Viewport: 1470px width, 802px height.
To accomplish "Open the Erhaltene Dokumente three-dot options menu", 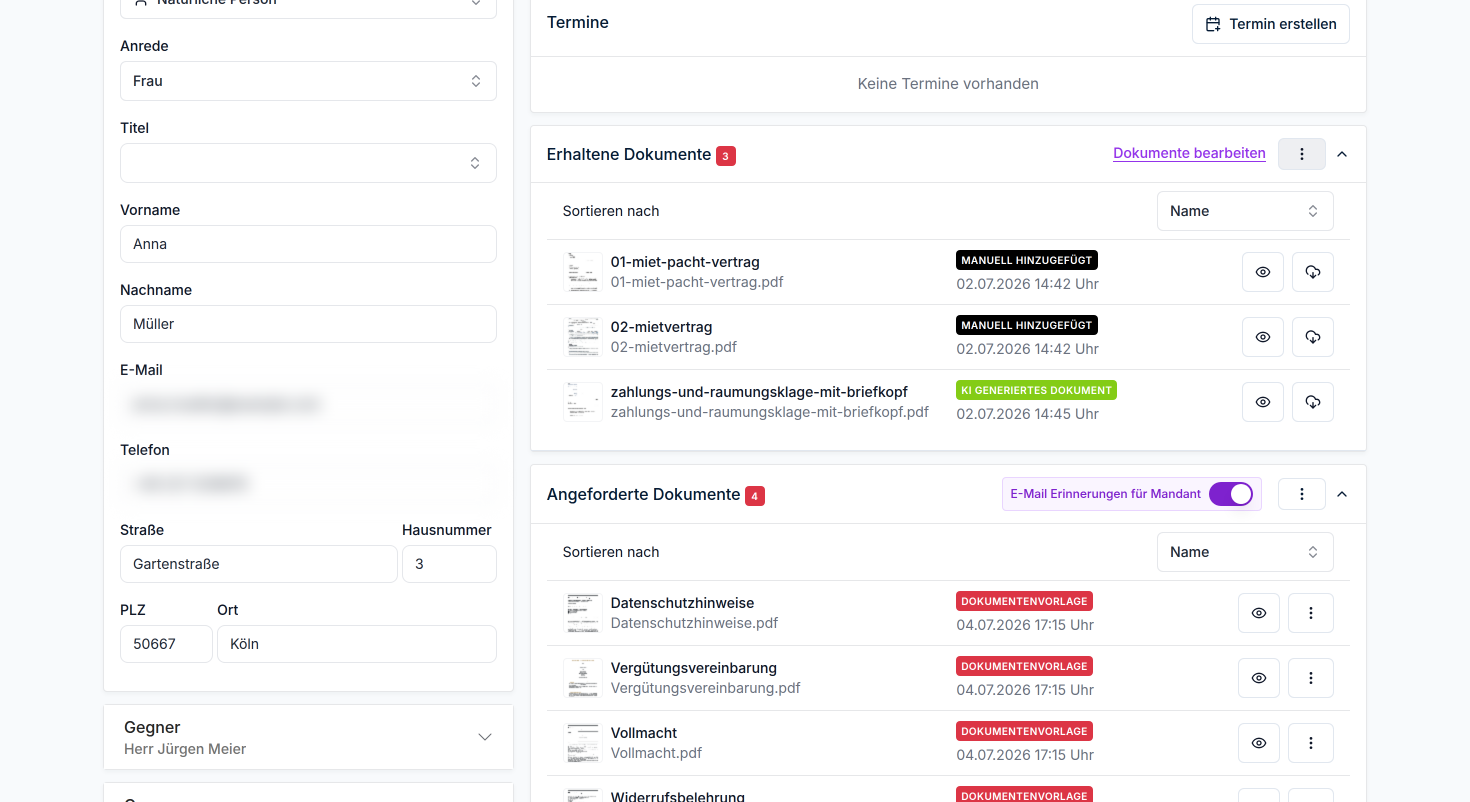I will click(x=1302, y=154).
